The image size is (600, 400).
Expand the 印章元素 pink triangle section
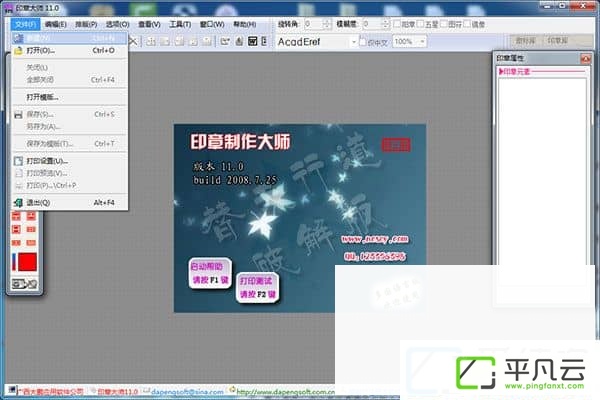(501, 72)
